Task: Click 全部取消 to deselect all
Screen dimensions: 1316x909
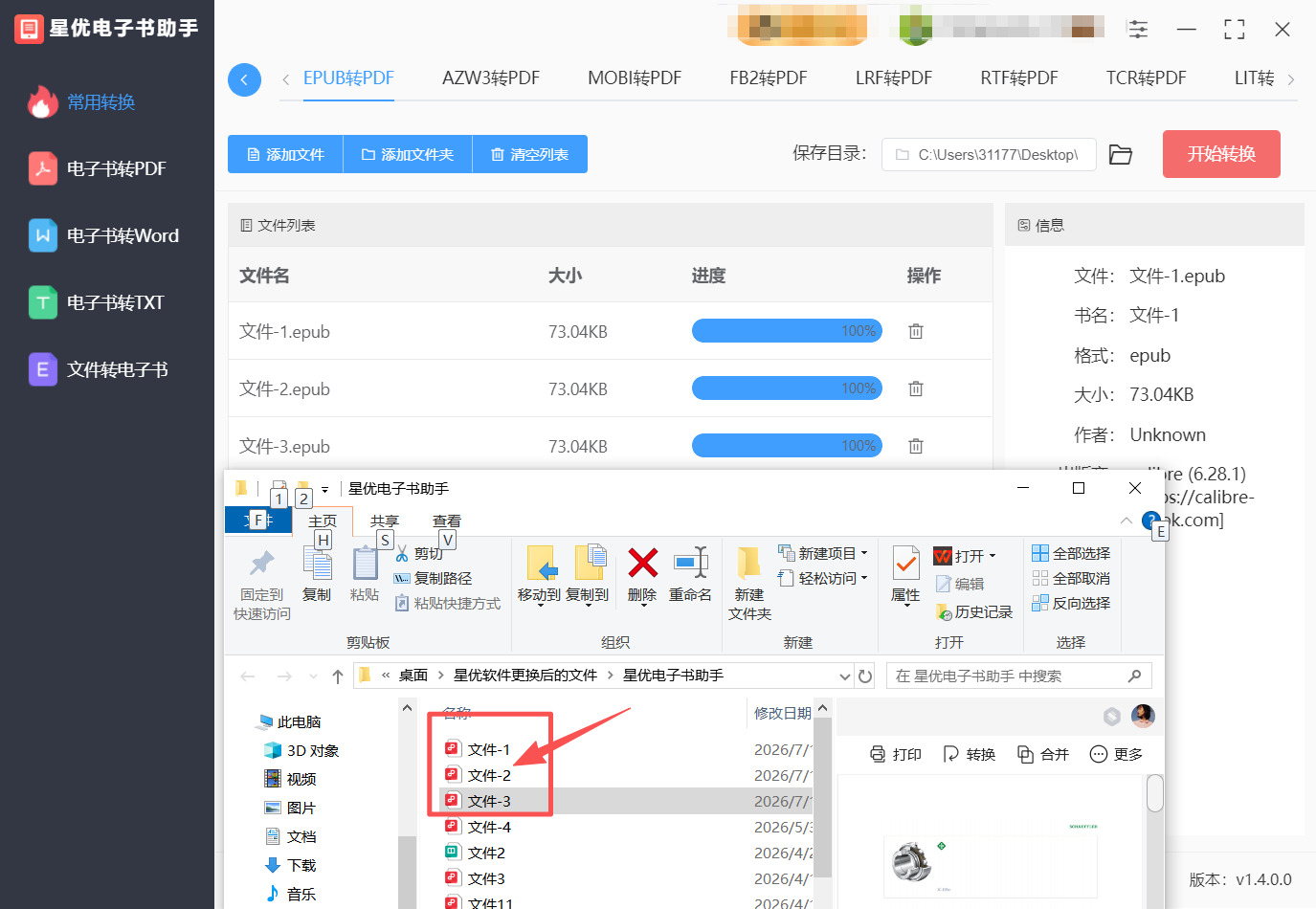Action: 1071,578
